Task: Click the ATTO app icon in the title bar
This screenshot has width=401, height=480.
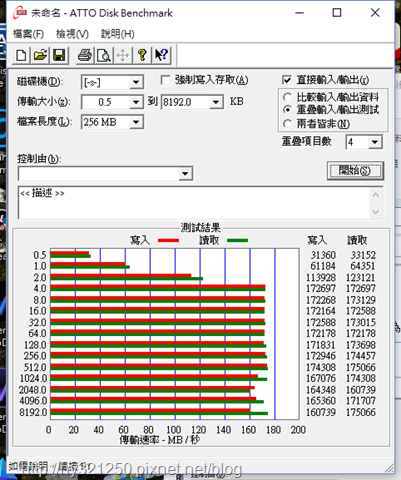Action: click(20, 13)
